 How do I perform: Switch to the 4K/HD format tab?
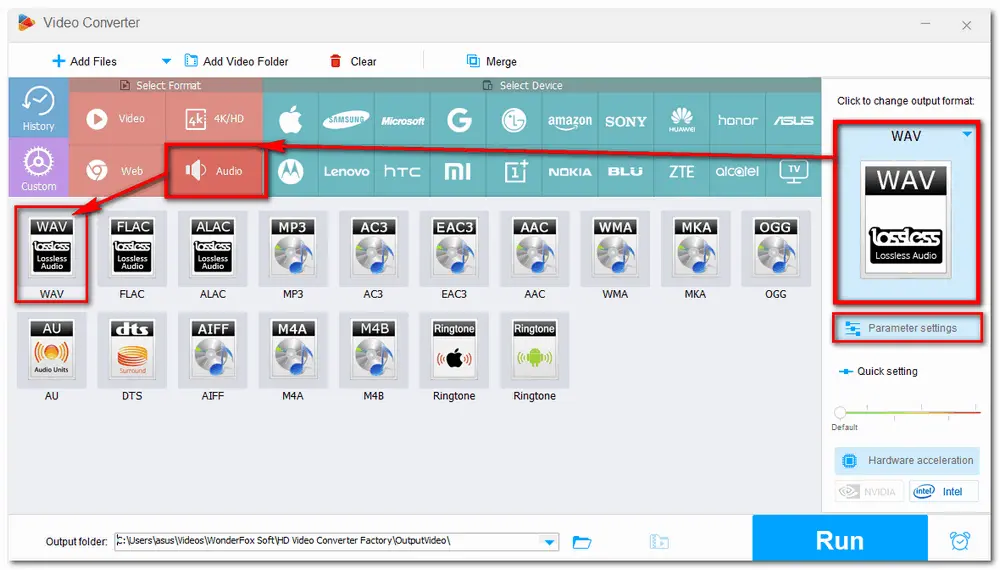point(214,119)
